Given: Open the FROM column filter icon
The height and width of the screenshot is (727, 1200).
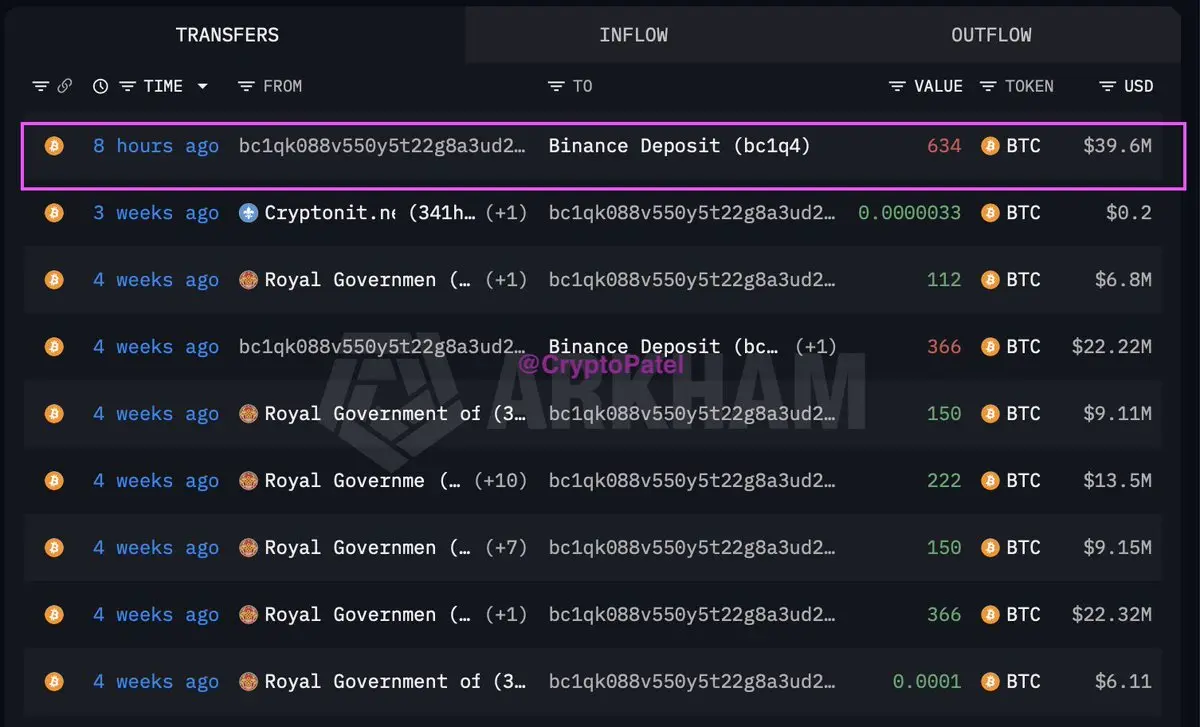Looking at the screenshot, I should [x=246, y=87].
